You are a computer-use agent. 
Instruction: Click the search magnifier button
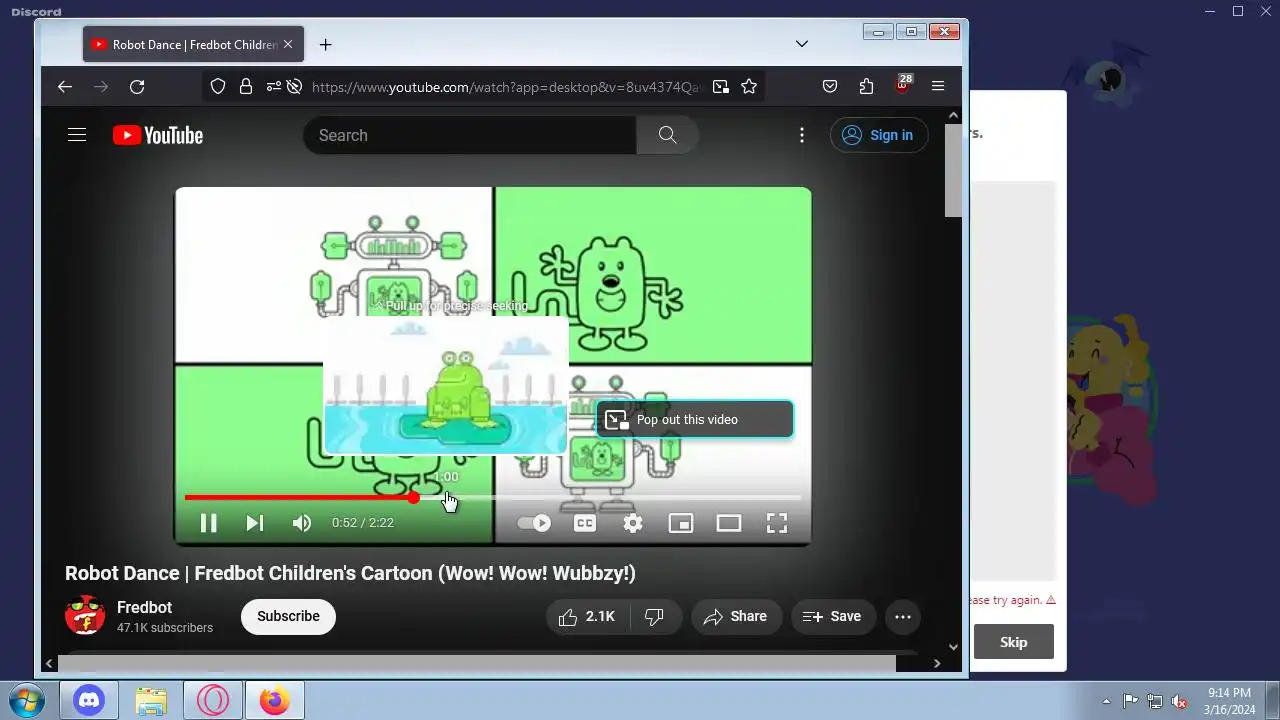coord(667,135)
